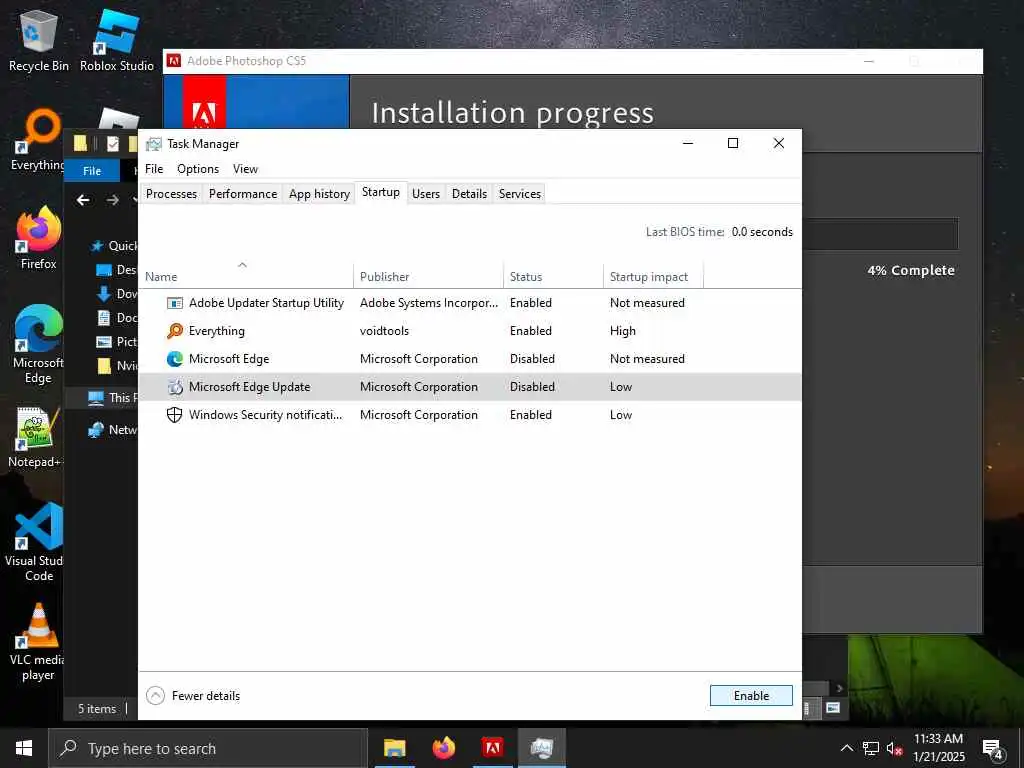Image resolution: width=1024 pixels, height=768 pixels.
Task: Click the taskbar clock and date
Action: point(938,748)
